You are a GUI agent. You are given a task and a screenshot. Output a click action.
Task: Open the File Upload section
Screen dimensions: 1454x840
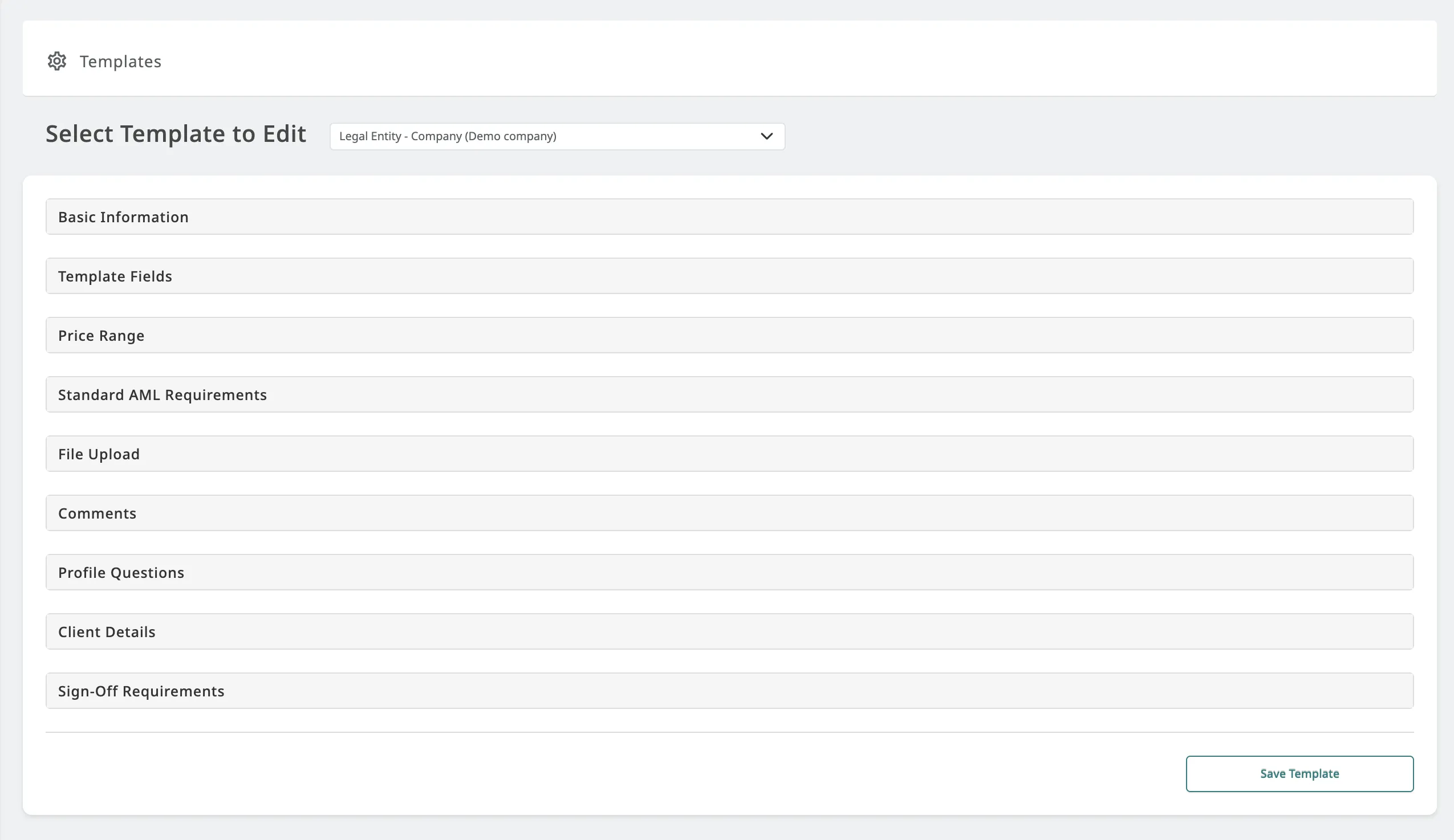click(729, 454)
